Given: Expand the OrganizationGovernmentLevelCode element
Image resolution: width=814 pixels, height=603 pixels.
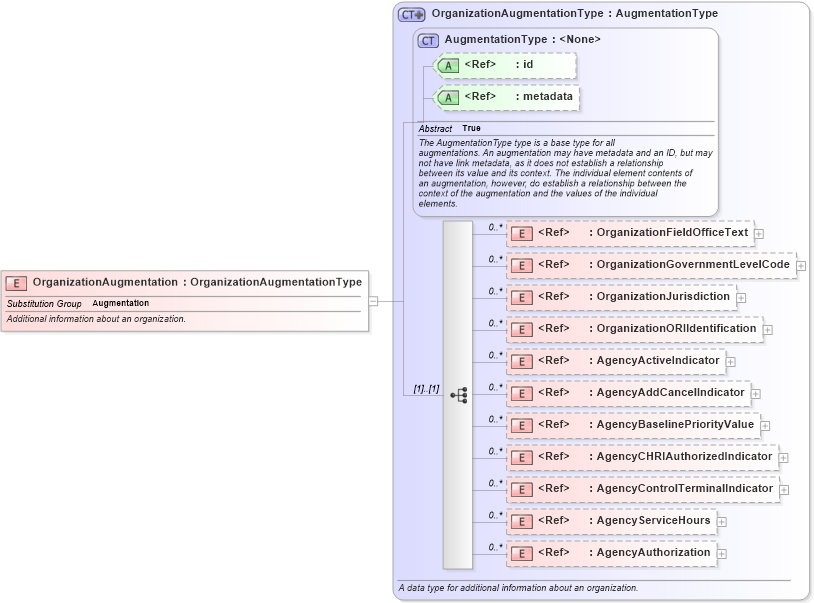Looking at the screenshot, I should (x=802, y=265).
